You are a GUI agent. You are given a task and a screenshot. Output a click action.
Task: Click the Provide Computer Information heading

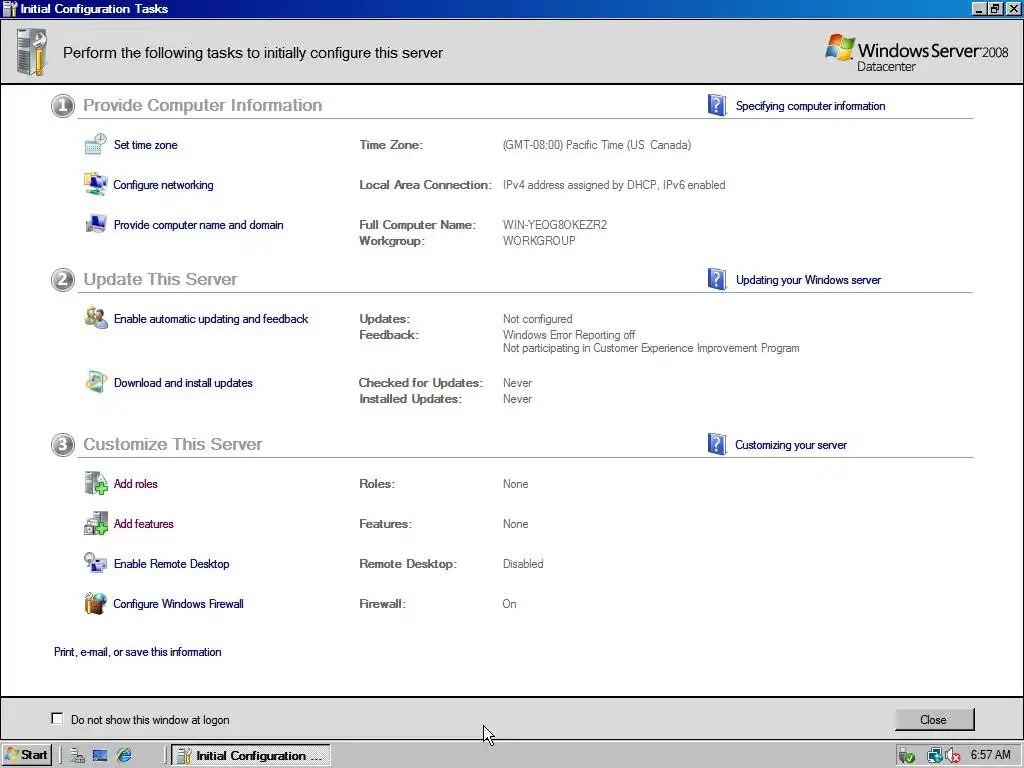coord(202,105)
